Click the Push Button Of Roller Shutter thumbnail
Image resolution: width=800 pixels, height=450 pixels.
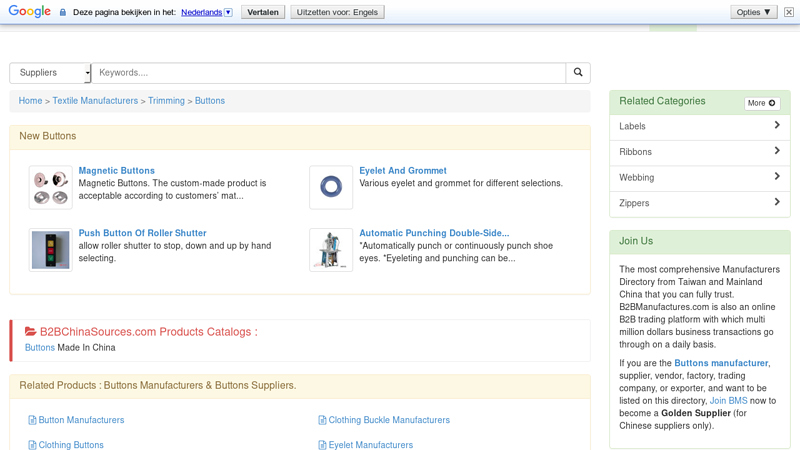click(x=51, y=249)
